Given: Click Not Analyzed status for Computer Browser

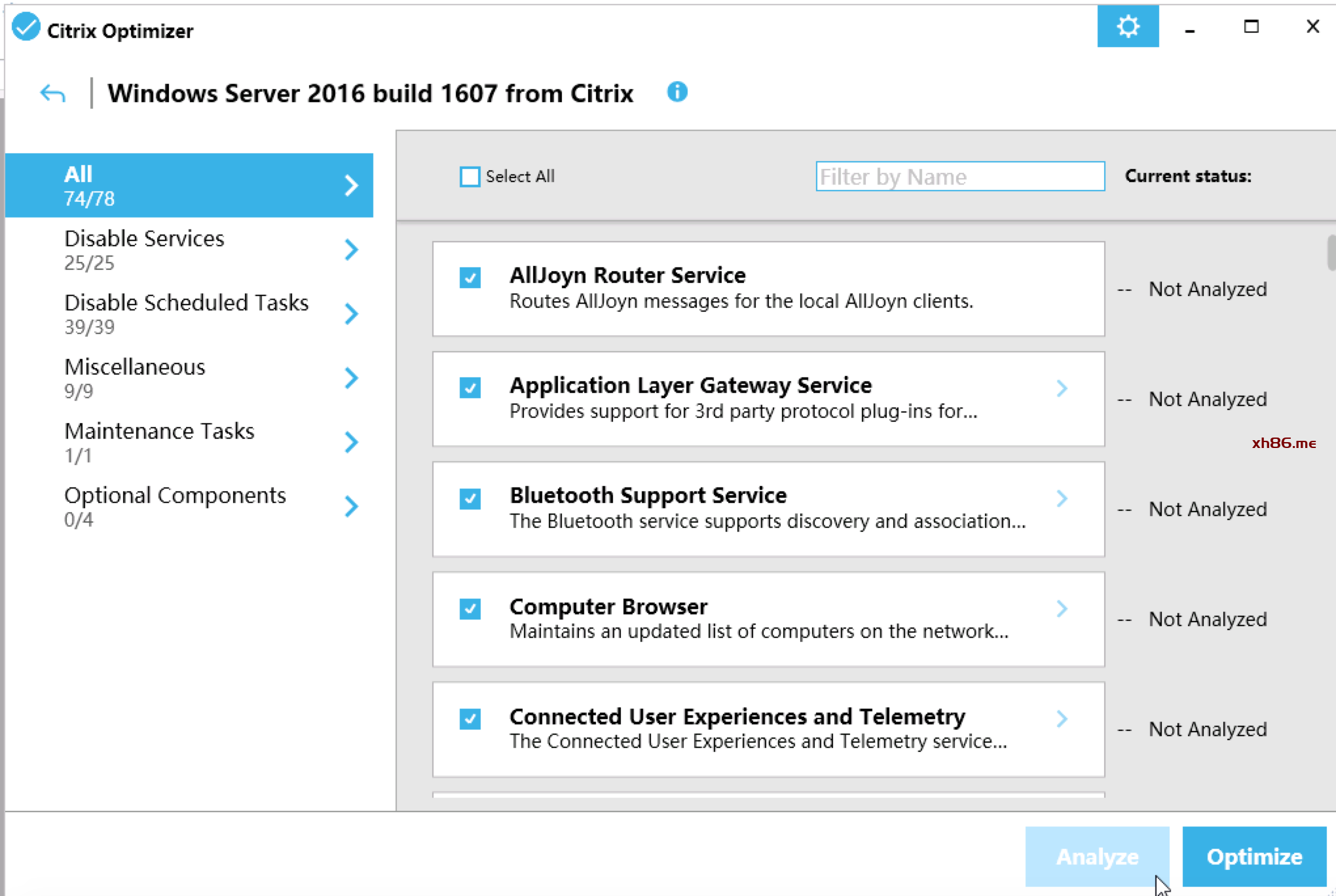Looking at the screenshot, I should coord(1208,619).
